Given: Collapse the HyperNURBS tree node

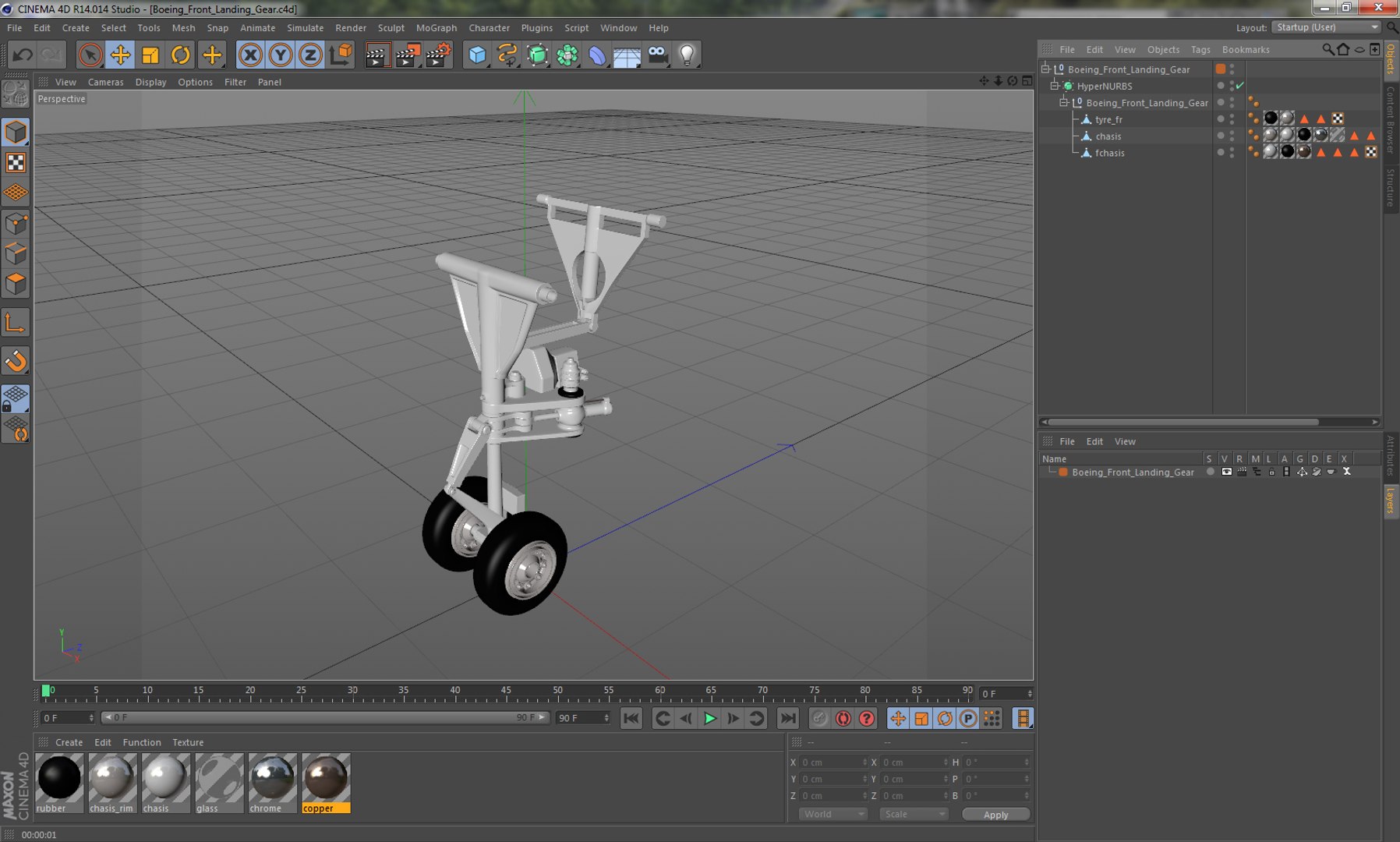Looking at the screenshot, I should click(1055, 86).
